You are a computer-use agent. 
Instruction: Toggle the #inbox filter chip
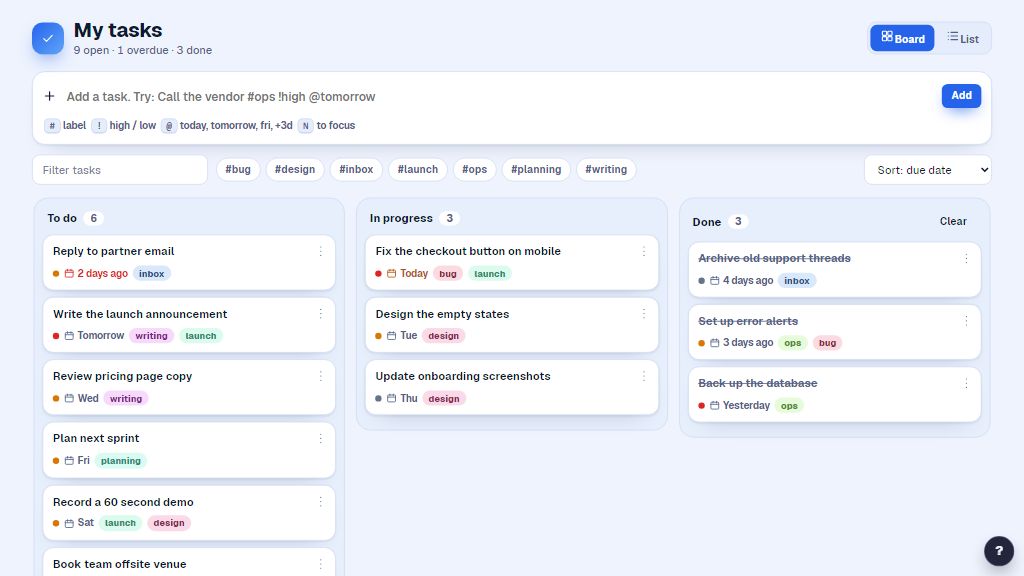pyautogui.click(x=356, y=170)
